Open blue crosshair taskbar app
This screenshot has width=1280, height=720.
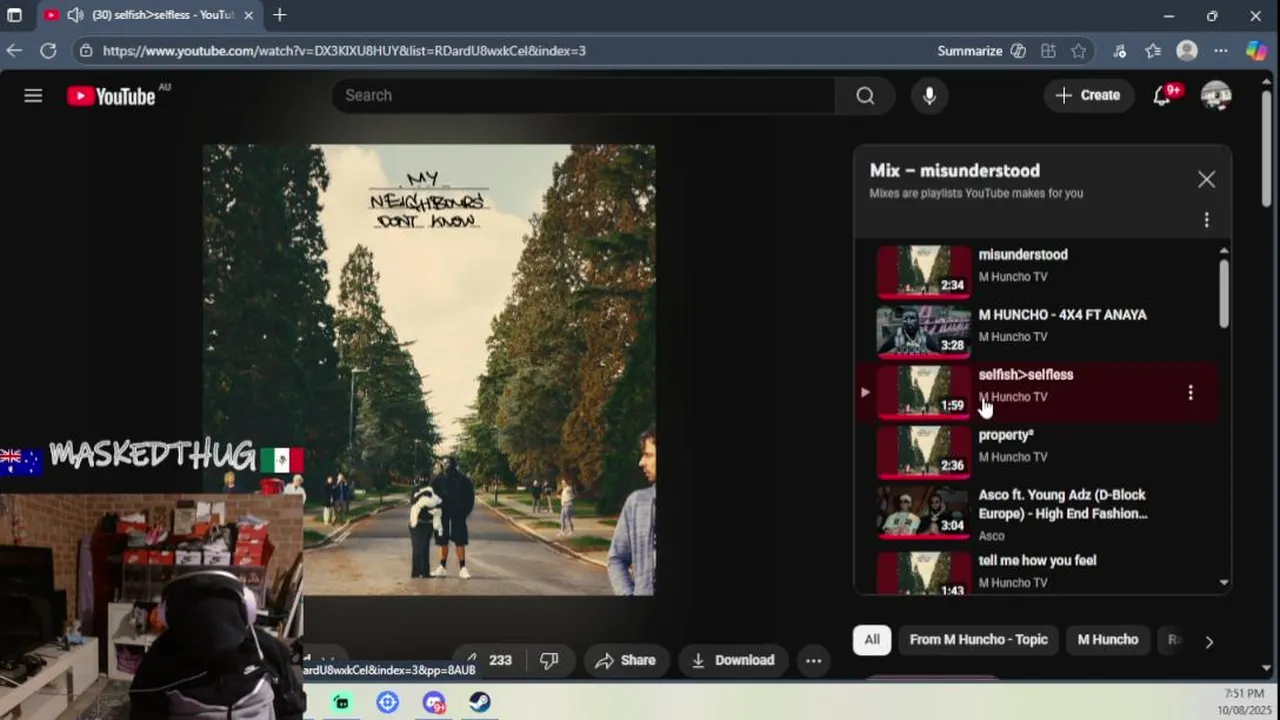click(x=388, y=702)
